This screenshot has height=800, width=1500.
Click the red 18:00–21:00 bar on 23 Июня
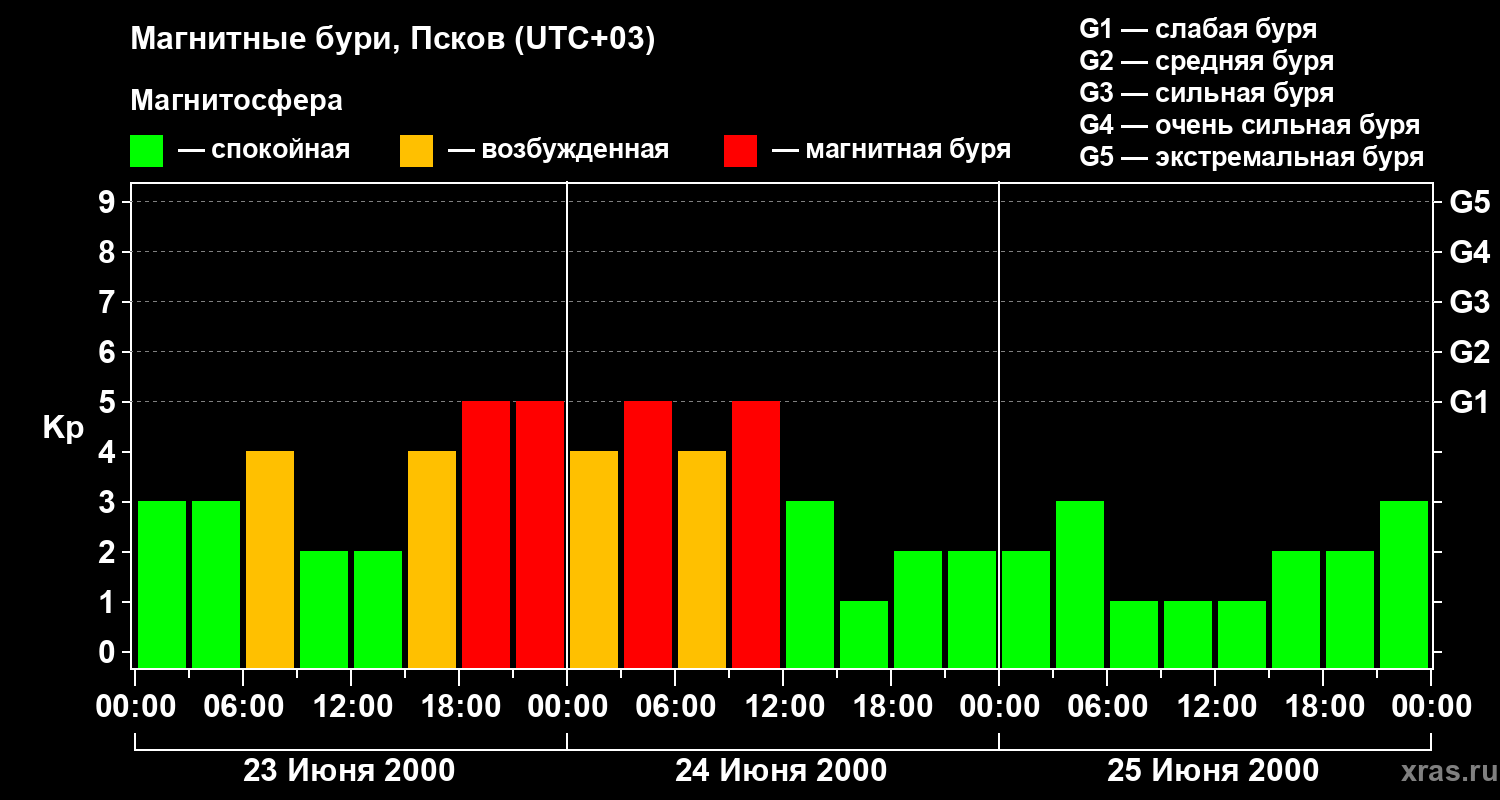pyautogui.click(x=486, y=534)
